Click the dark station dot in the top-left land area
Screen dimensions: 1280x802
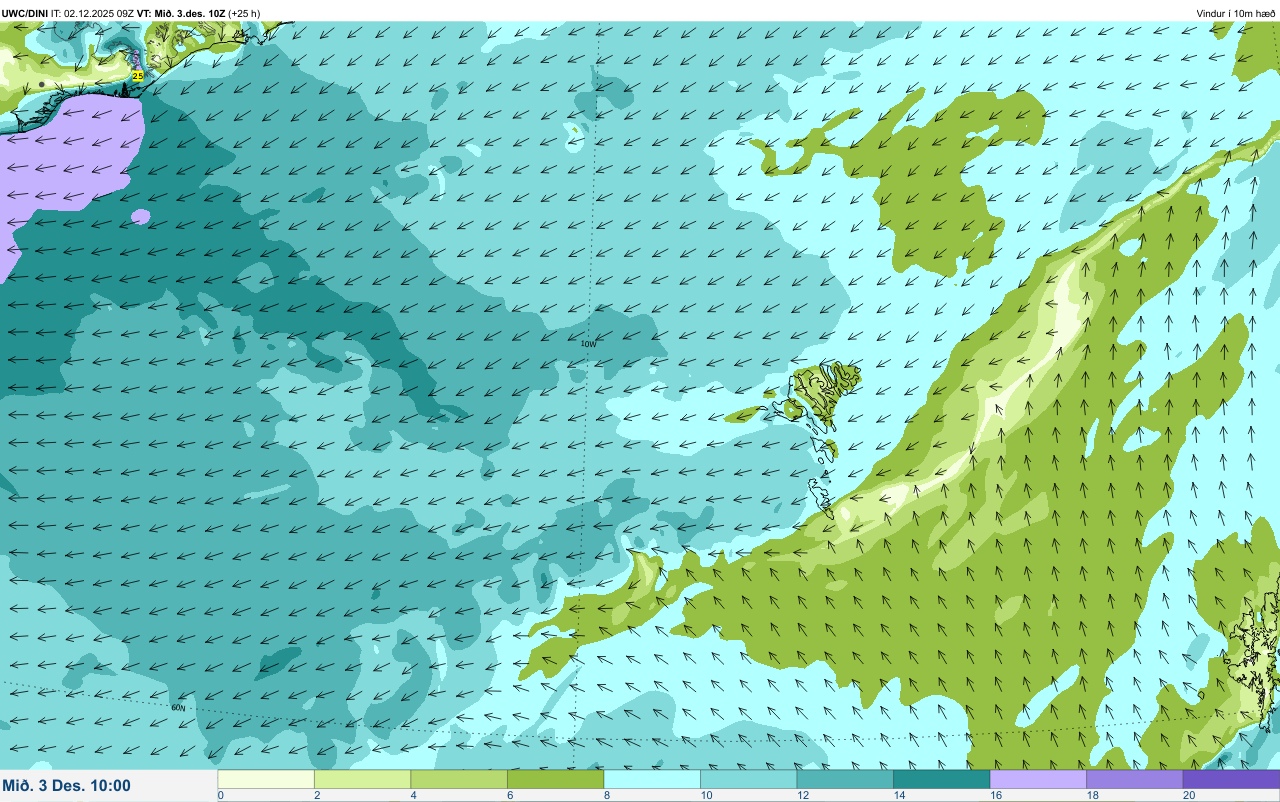coord(42,84)
